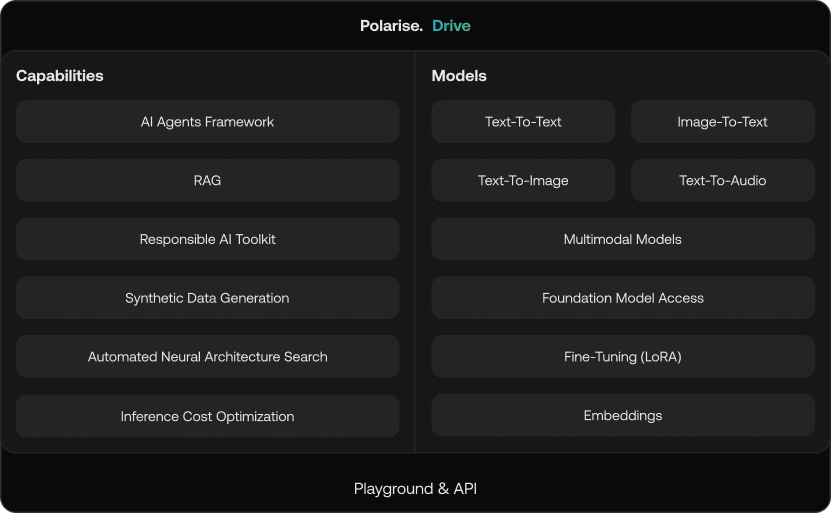Open the RAG capability box

(x=207, y=180)
